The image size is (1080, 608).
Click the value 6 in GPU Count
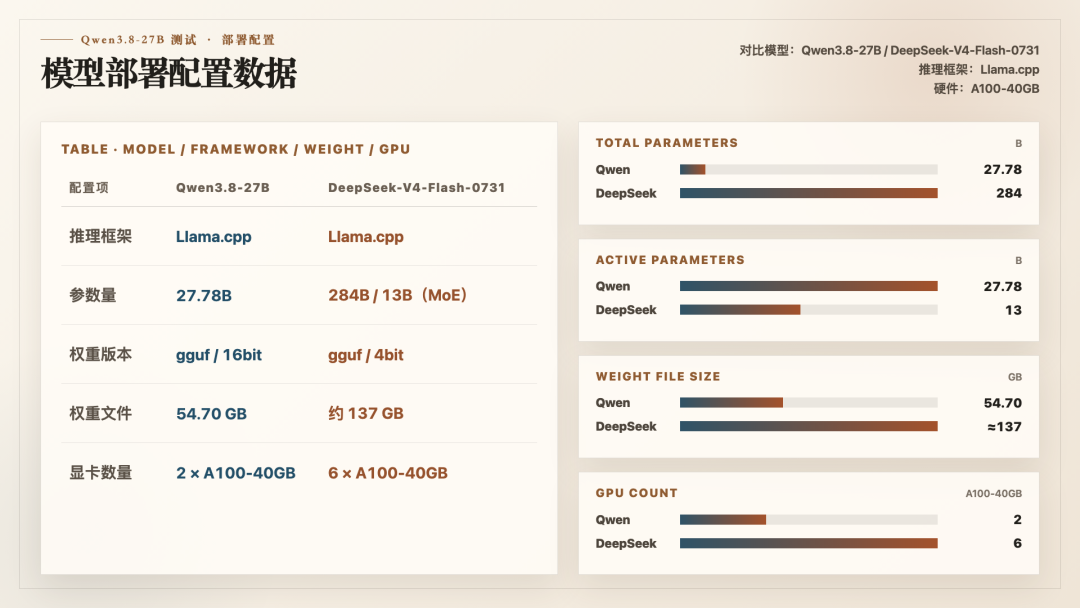click(x=1017, y=543)
